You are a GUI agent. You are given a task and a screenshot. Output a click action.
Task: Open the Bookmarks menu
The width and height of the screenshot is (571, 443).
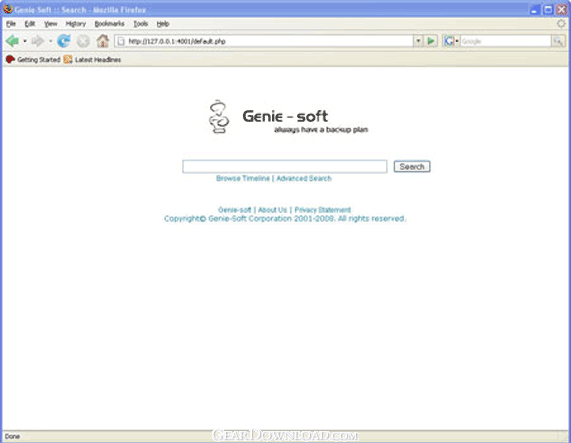(109, 24)
